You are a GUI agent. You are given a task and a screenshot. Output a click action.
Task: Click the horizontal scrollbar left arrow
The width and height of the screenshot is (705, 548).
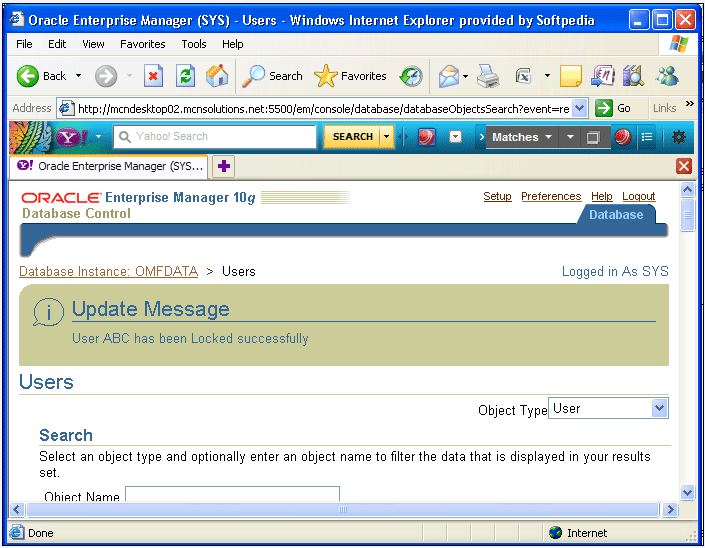point(17,510)
